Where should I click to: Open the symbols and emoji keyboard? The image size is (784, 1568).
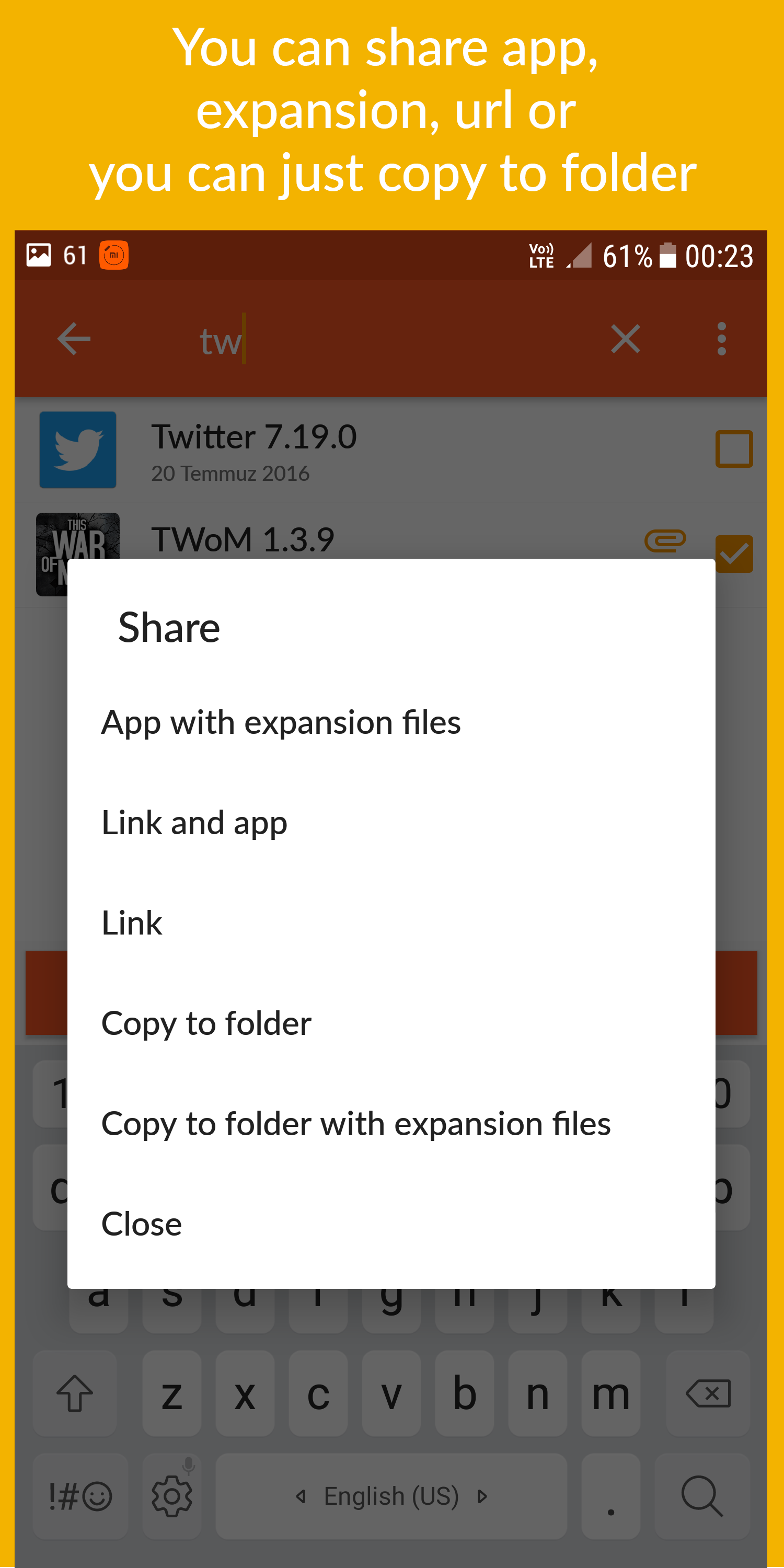80,1496
